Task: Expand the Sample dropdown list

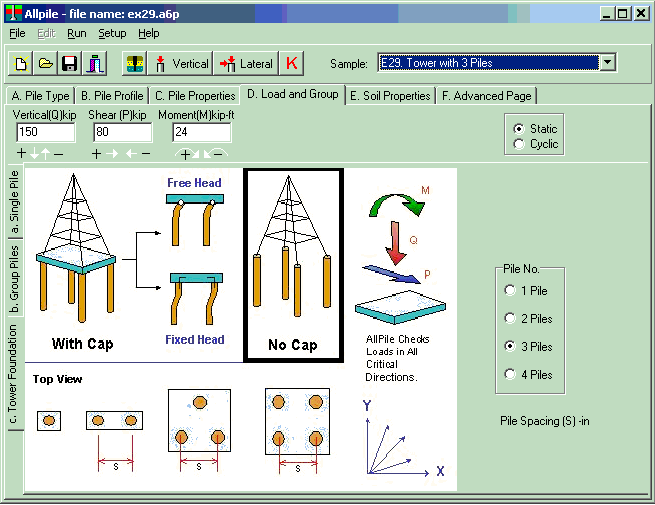Action: click(607, 63)
